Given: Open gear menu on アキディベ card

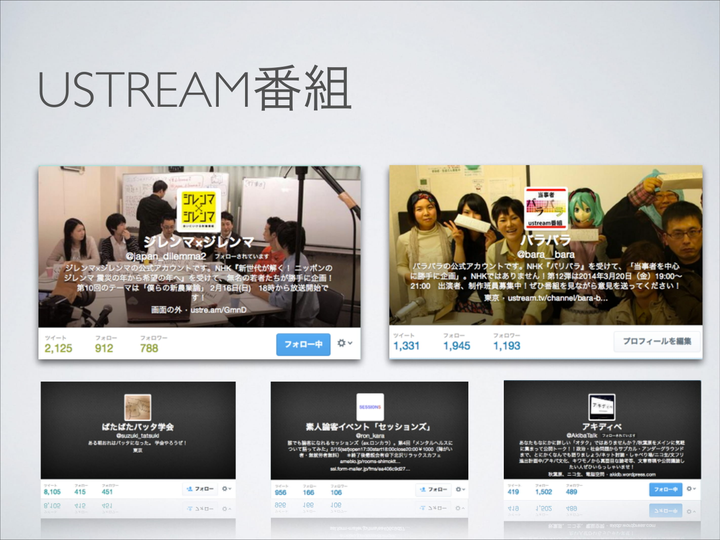Looking at the screenshot, I should [x=691, y=489].
